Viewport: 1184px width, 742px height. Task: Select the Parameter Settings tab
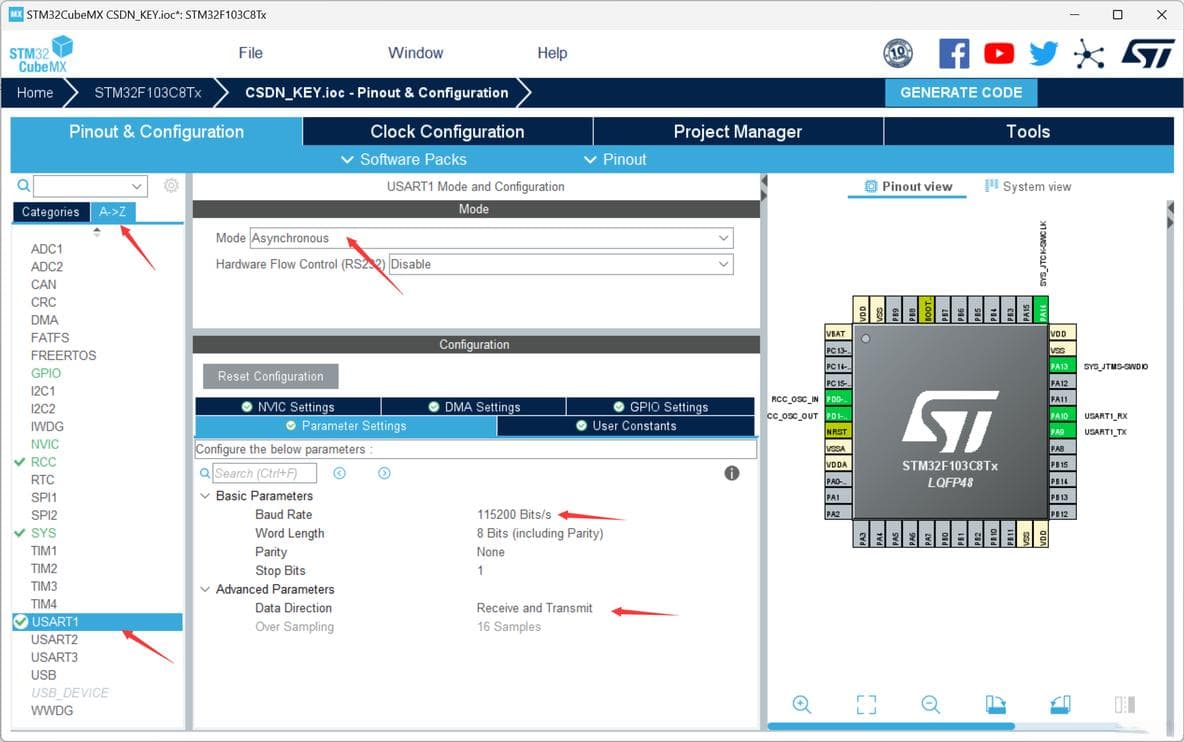[x=346, y=426]
